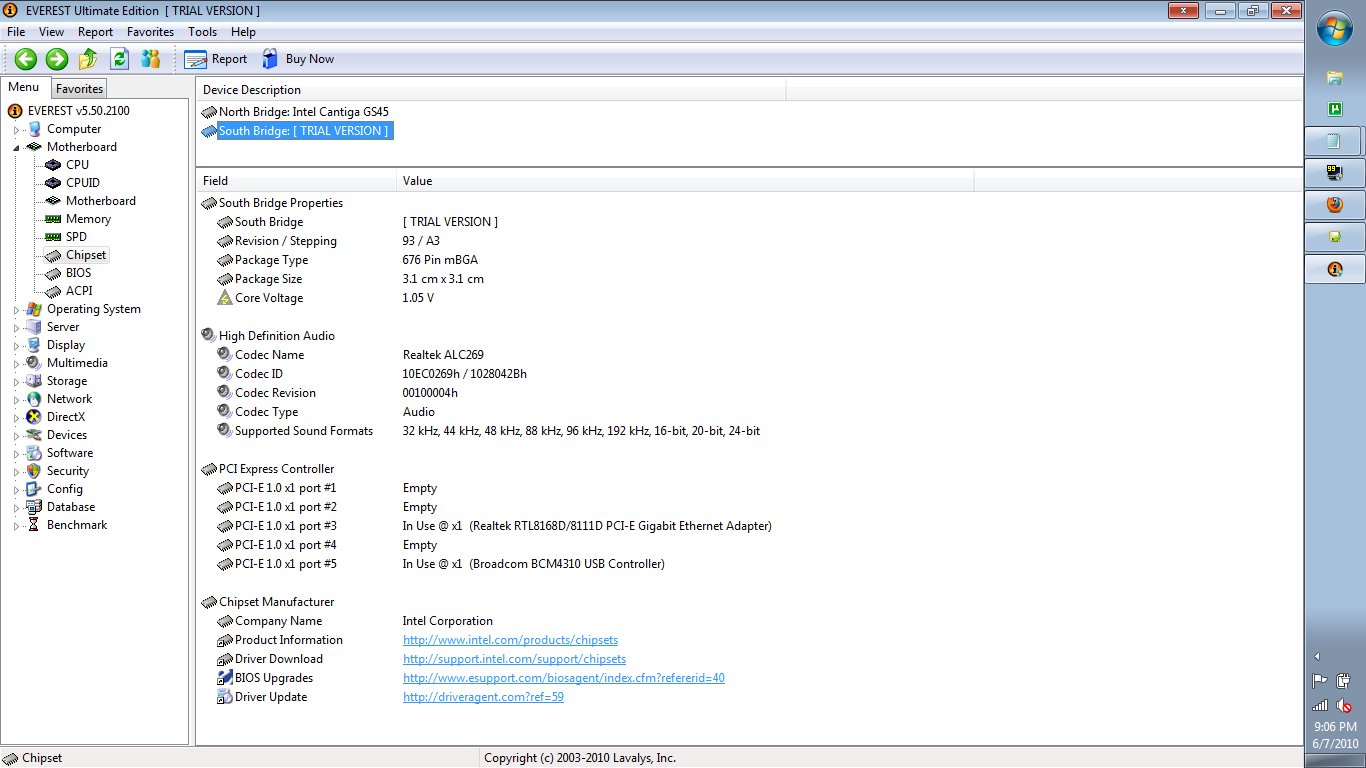The height and width of the screenshot is (768, 1366).
Task: Open Firefox from the taskbar
Action: tap(1334, 205)
